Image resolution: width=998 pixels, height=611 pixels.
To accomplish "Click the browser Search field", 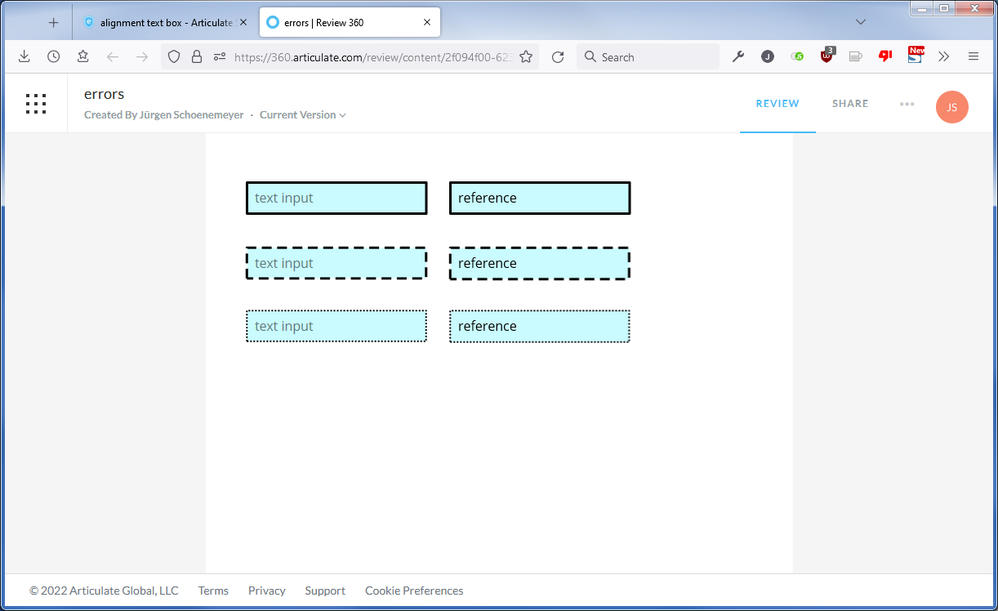I will pyautogui.click(x=648, y=57).
